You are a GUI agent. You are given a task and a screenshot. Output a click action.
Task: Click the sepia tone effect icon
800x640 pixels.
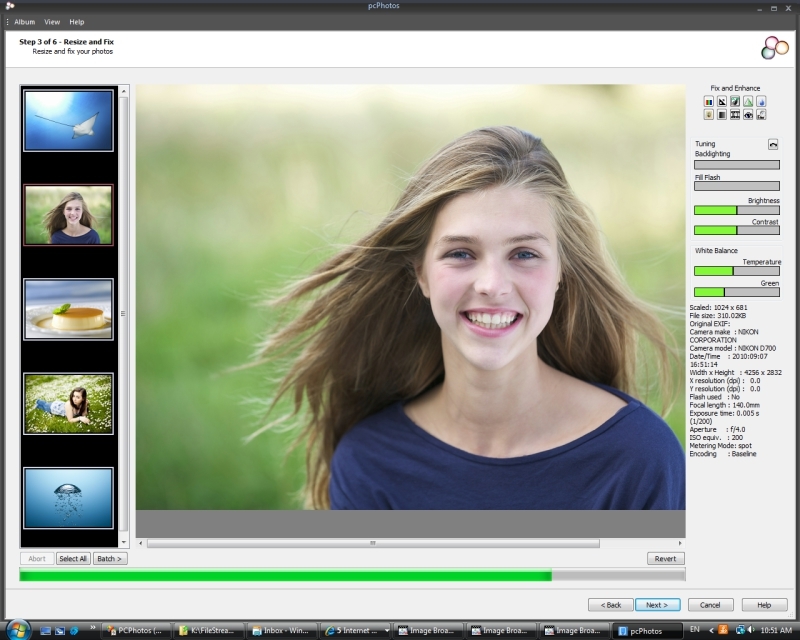point(708,115)
